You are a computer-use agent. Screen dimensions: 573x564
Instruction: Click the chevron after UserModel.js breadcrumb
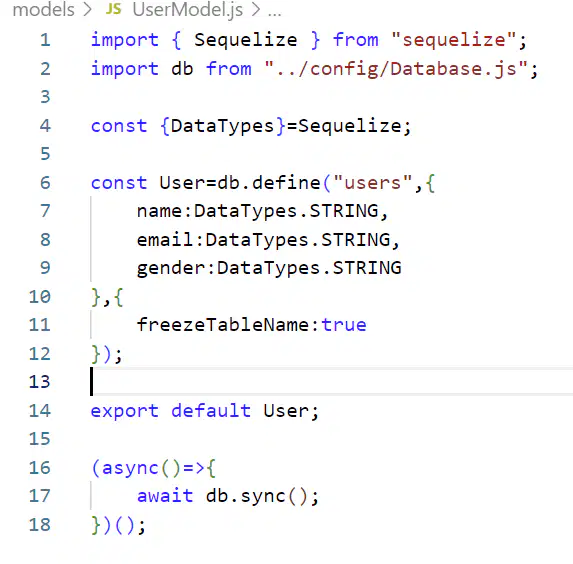(x=255, y=10)
